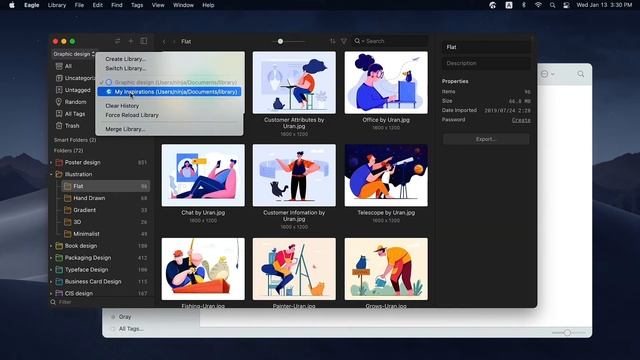The image size is (640, 360).
Task: Adjust the zoom slider in background window
Action: point(567,333)
